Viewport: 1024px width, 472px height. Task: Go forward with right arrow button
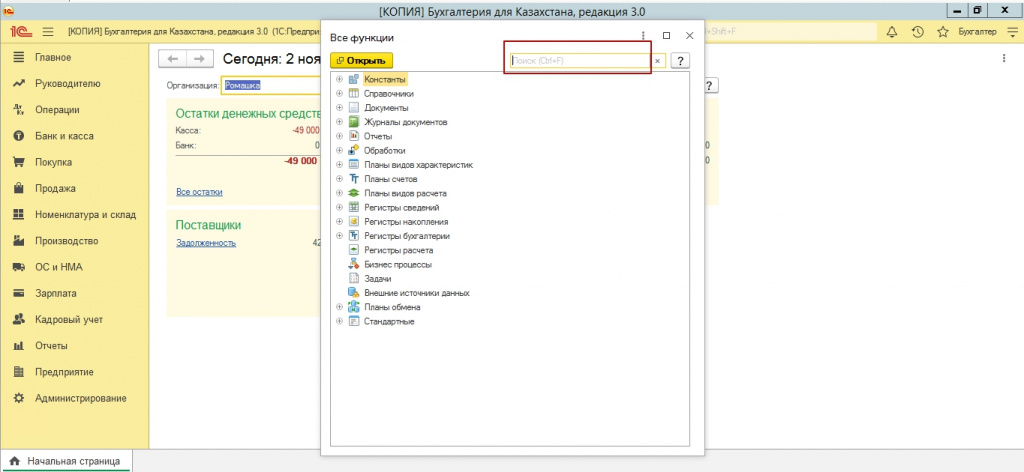[x=200, y=59]
